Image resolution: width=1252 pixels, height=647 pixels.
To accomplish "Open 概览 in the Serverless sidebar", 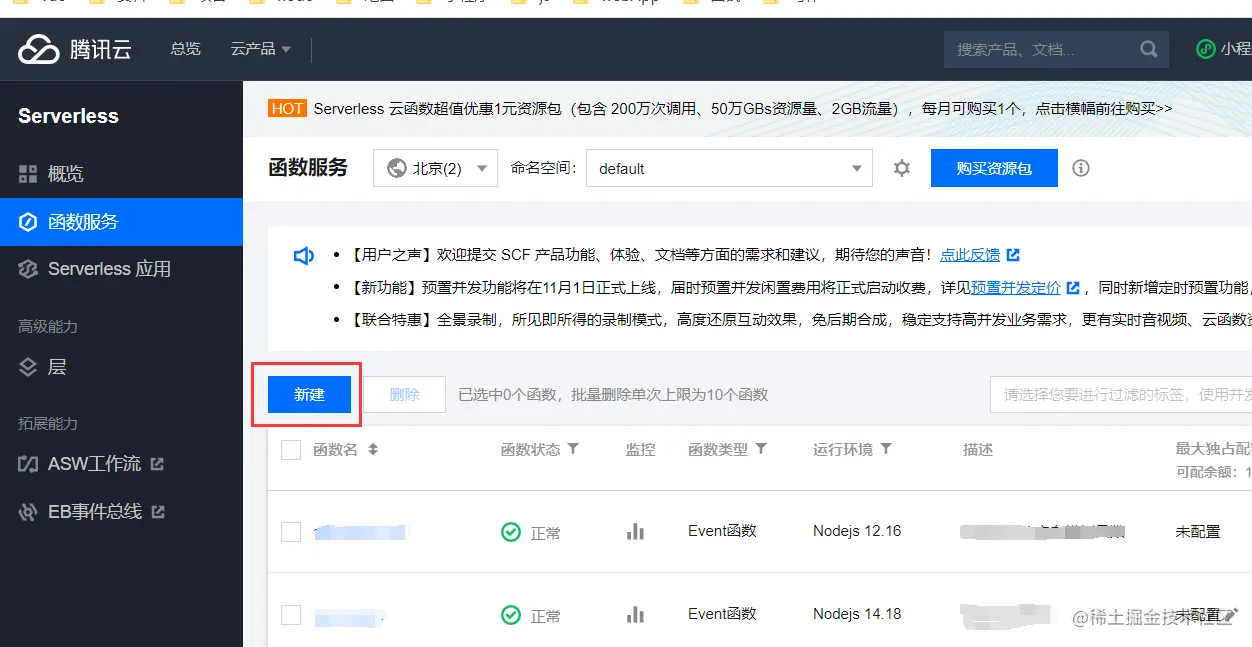I will pos(121,174).
